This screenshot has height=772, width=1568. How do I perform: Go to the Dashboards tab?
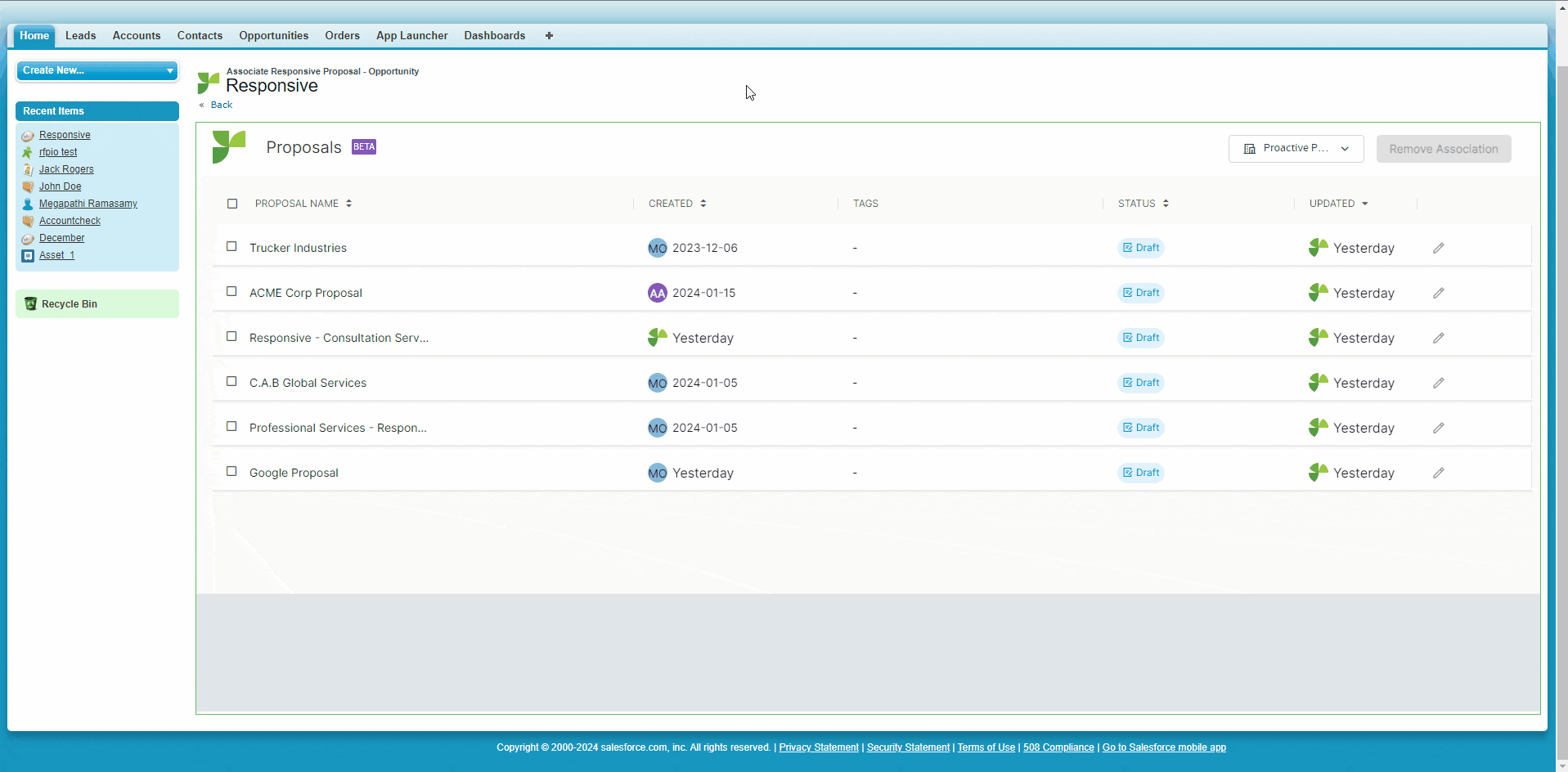coord(494,35)
